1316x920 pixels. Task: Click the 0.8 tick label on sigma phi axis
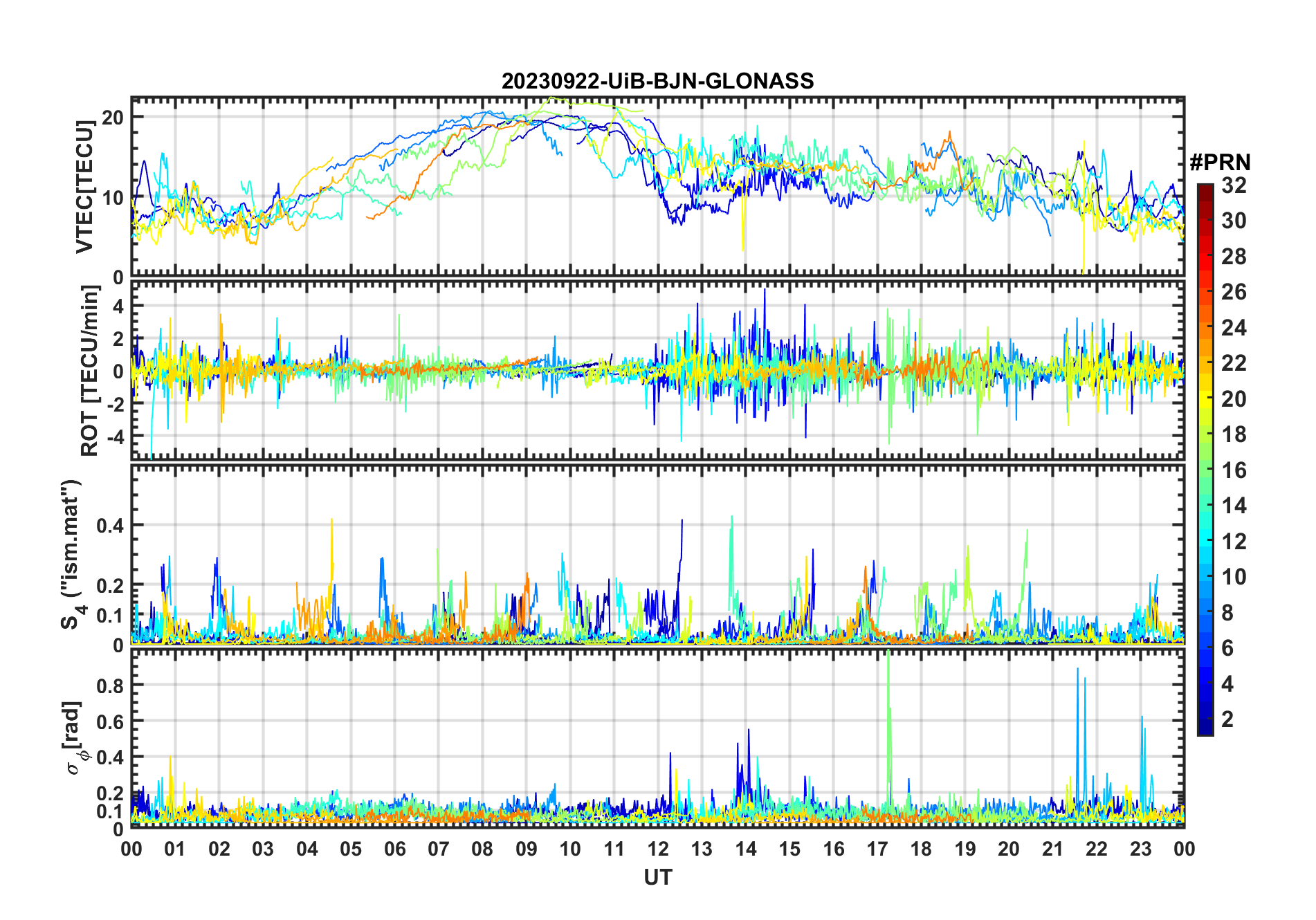pos(110,686)
